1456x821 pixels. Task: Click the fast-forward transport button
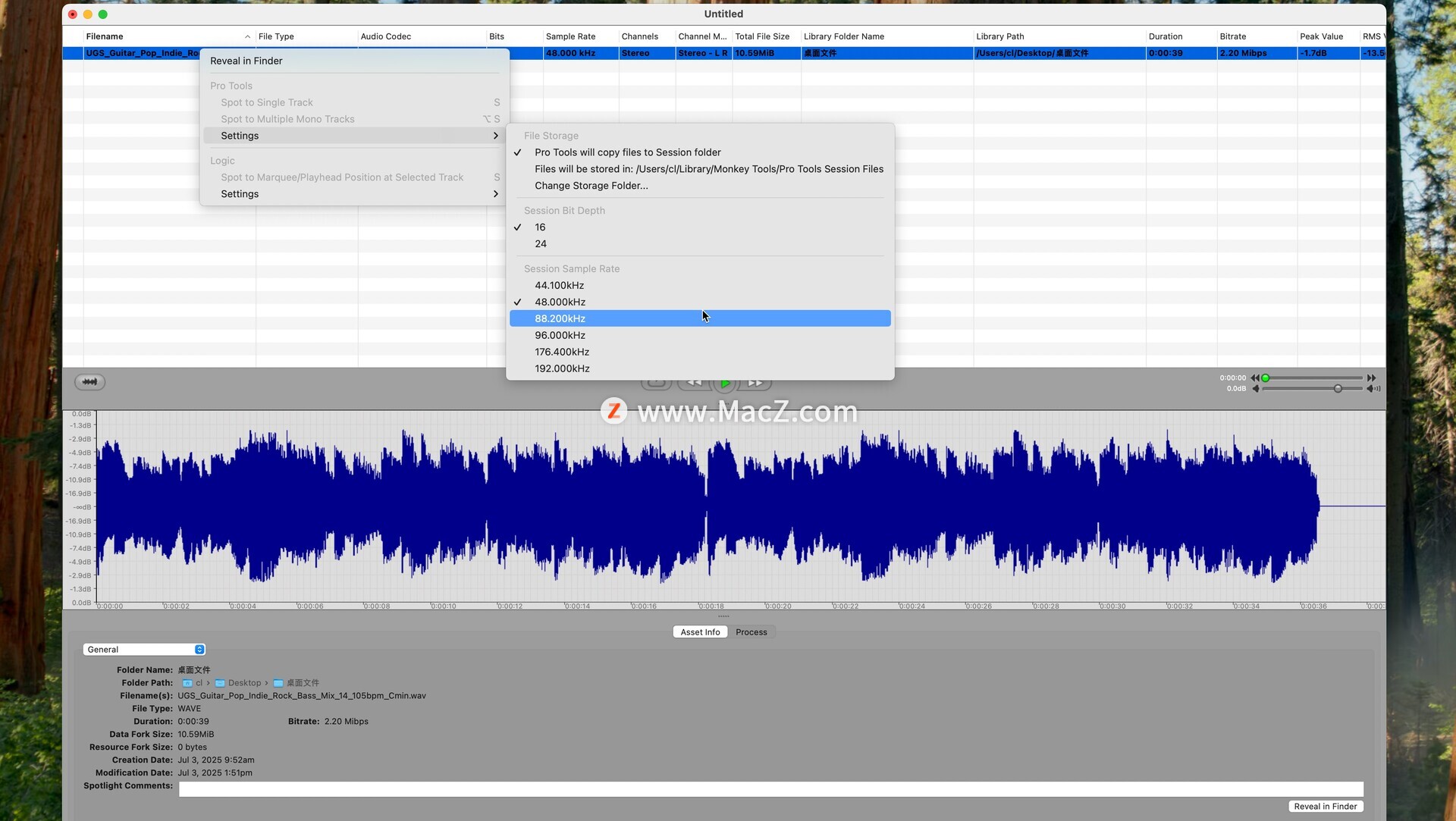[x=755, y=384]
